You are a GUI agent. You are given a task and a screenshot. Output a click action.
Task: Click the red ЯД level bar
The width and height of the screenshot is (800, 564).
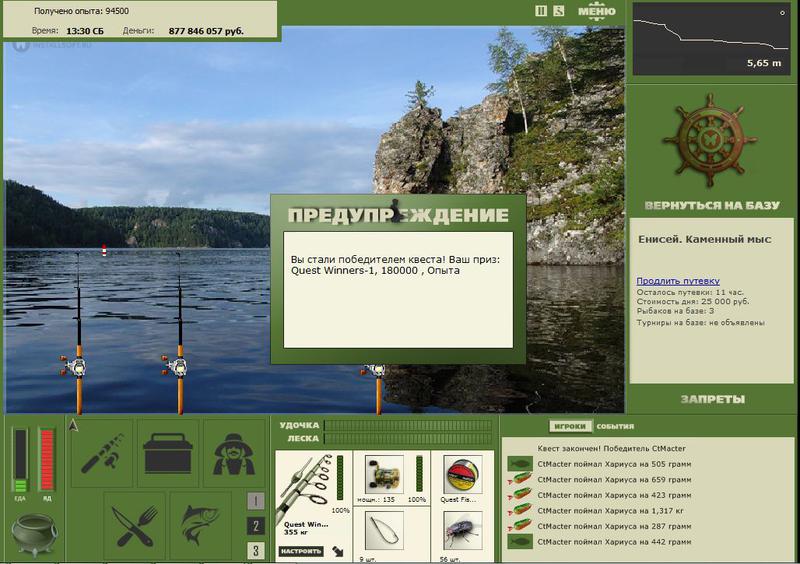(46, 460)
